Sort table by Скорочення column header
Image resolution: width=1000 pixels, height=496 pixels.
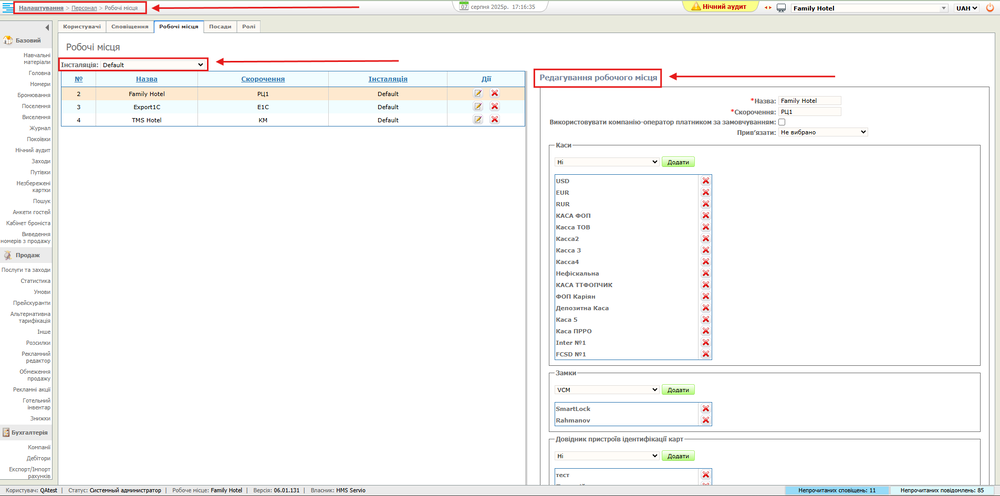click(263, 79)
